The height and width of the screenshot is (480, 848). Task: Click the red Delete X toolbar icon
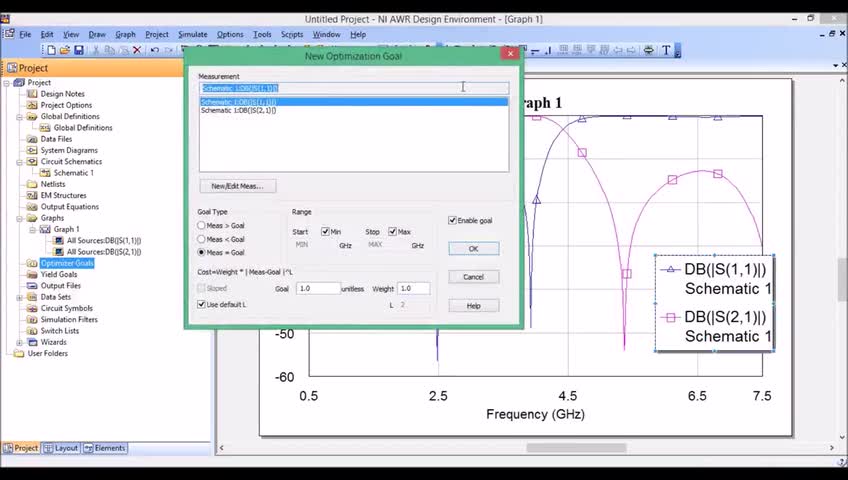tap(137, 50)
